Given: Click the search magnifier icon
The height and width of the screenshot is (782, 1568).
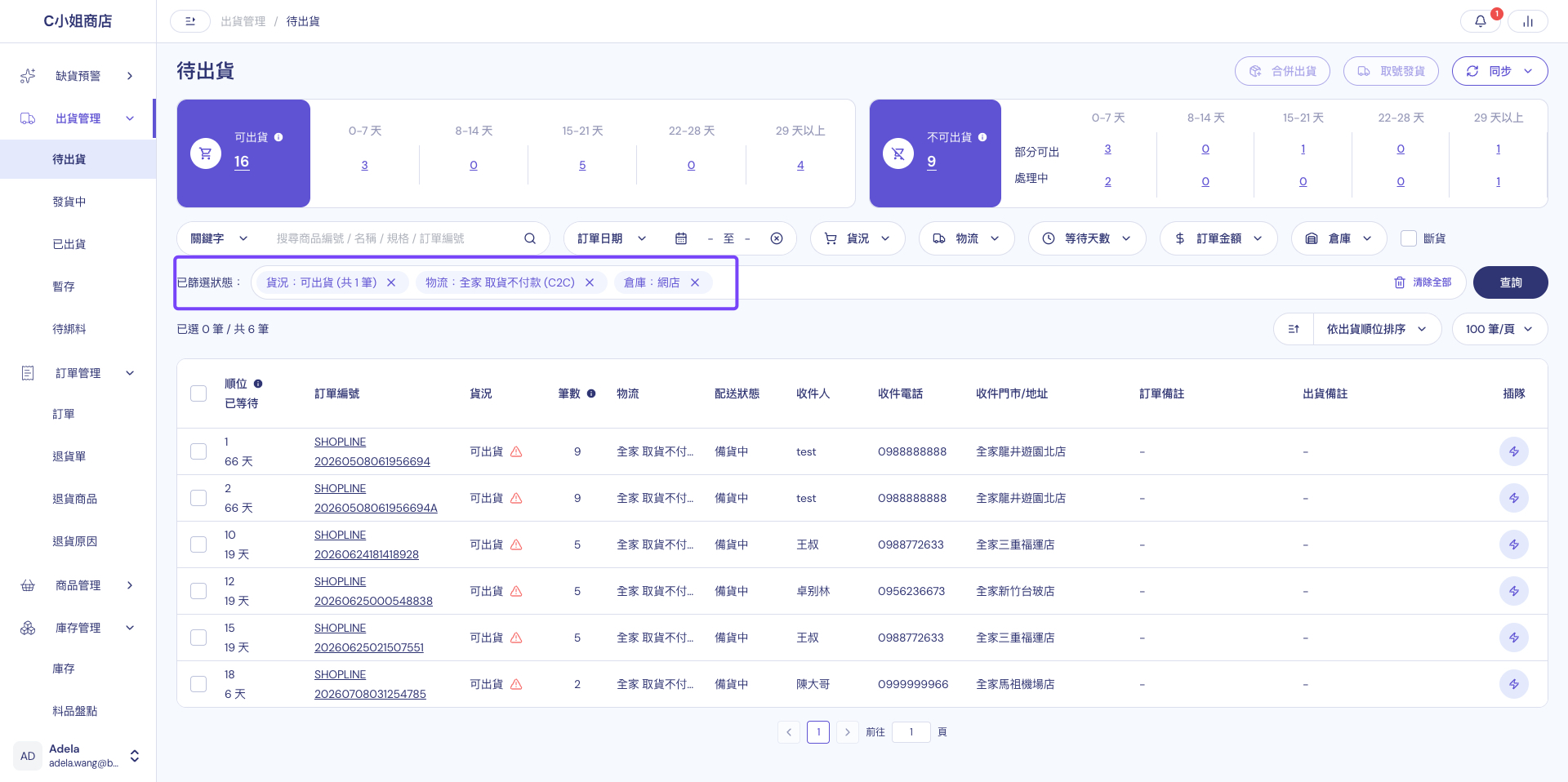Looking at the screenshot, I should pyautogui.click(x=530, y=238).
